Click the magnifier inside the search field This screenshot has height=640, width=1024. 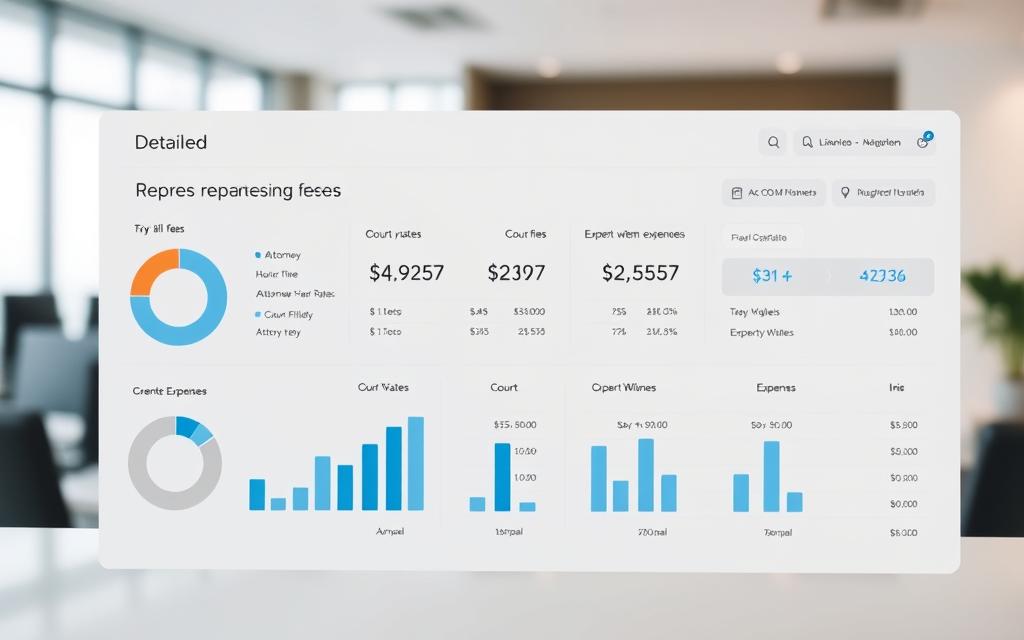[807, 142]
